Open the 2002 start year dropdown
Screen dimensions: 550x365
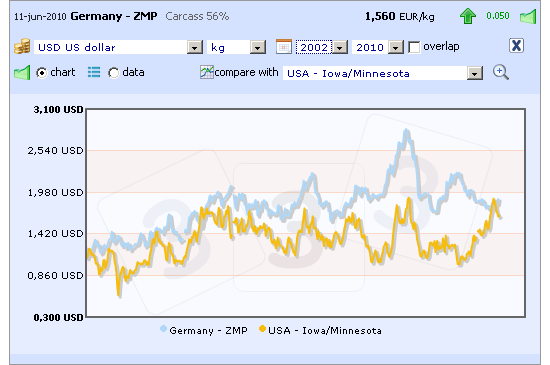[322, 47]
